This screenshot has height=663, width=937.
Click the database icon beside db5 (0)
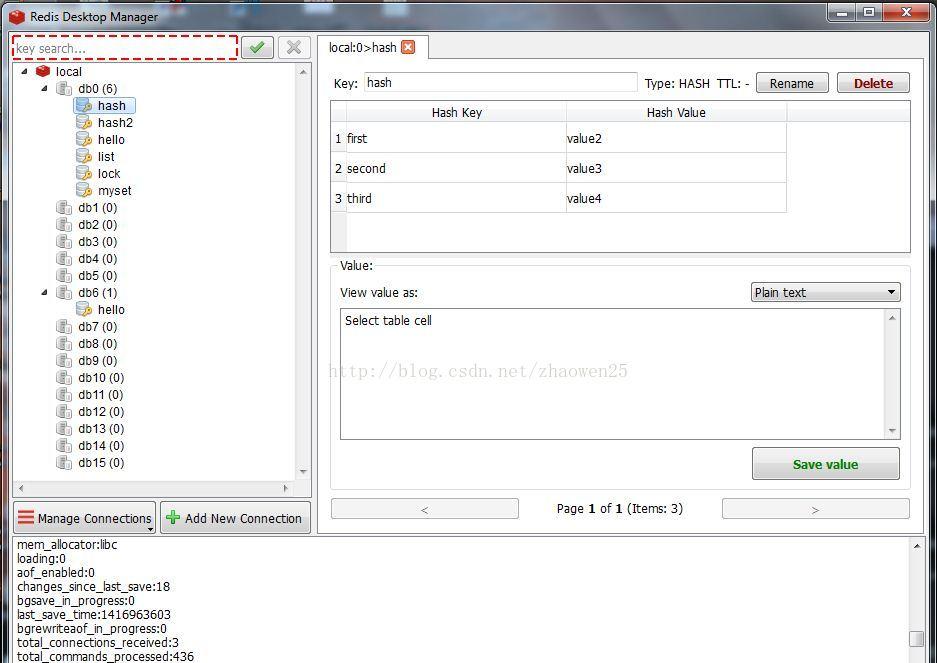(64, 276)
